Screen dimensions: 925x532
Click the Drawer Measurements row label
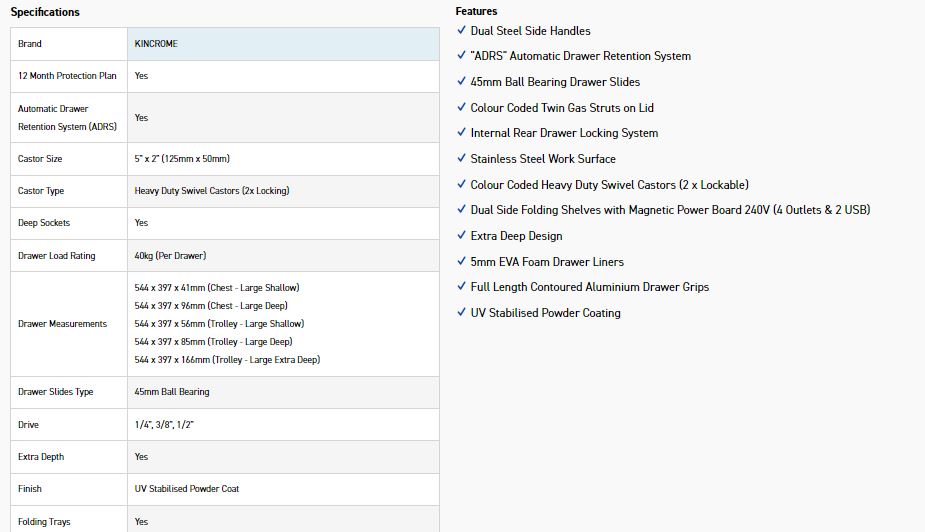[62, 324]
